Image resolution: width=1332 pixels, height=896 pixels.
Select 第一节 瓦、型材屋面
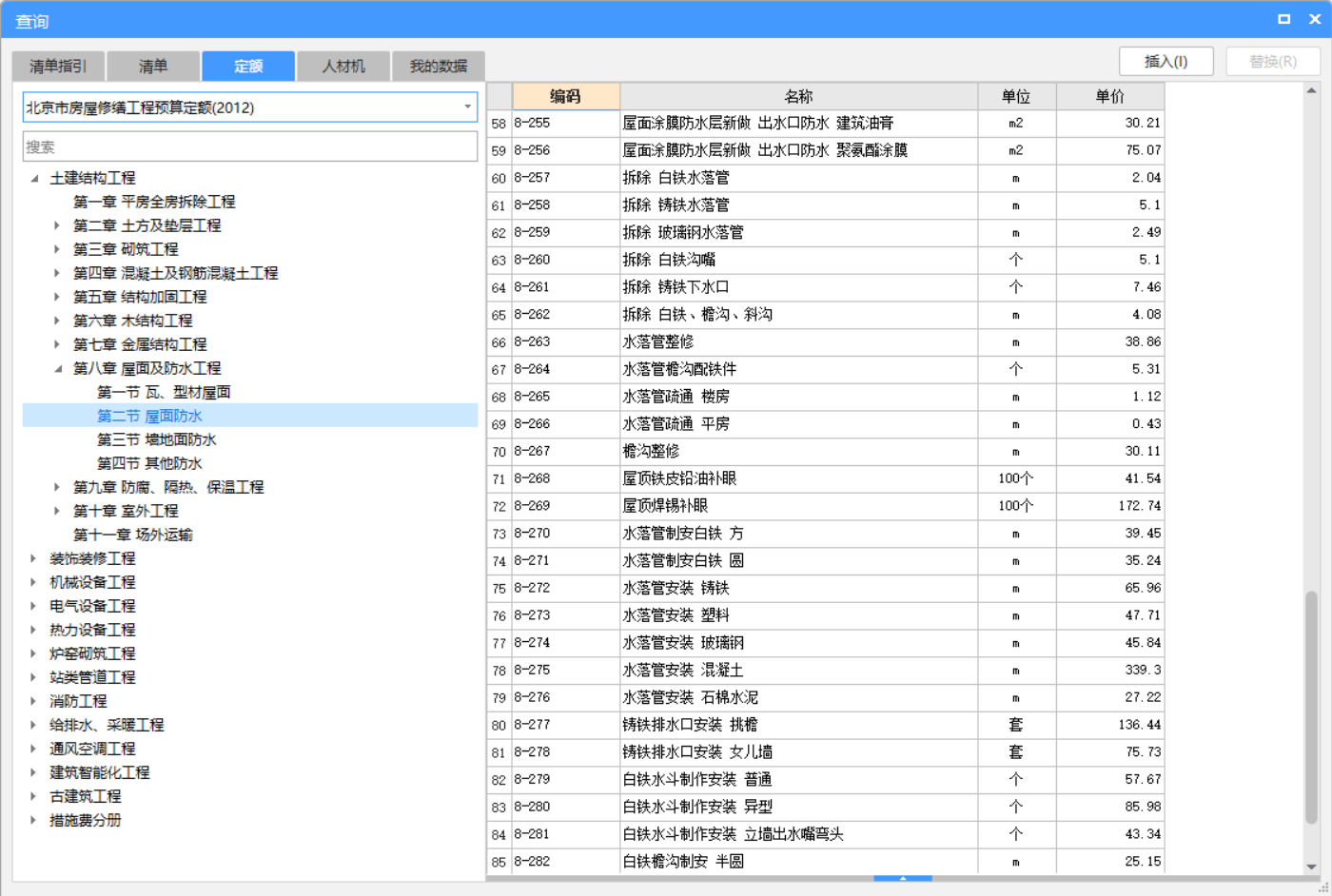(x=164, y=392)
